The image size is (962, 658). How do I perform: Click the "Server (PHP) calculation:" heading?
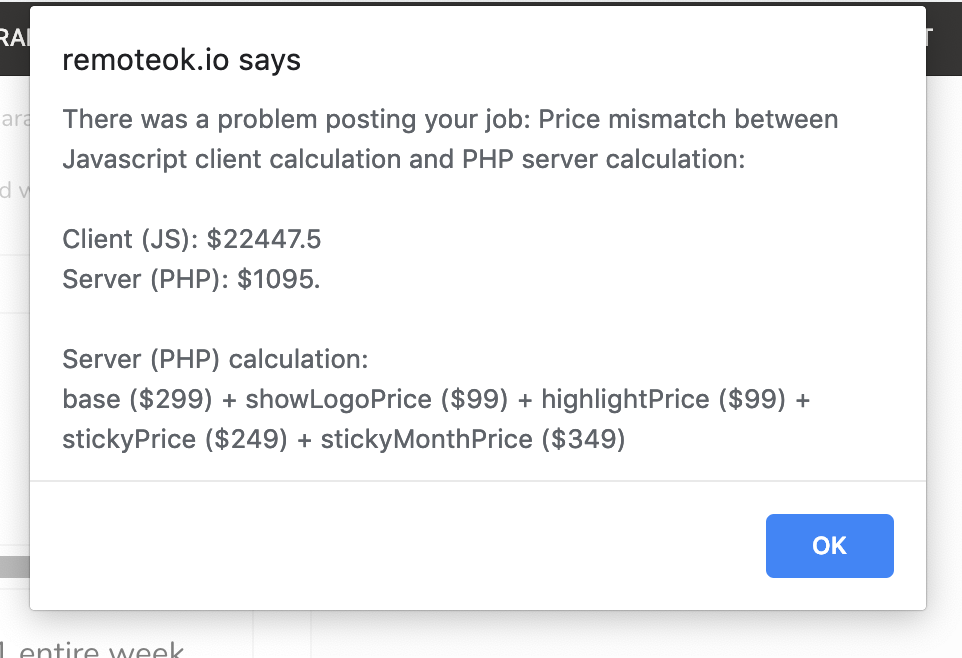[x=215, y=359]
